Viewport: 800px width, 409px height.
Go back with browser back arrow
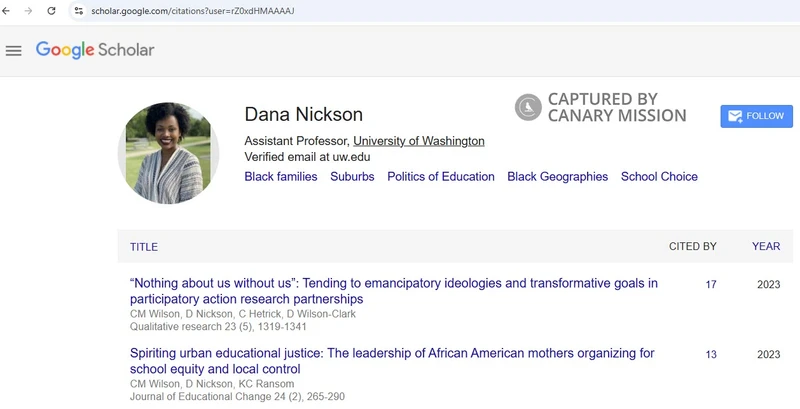[x=6, y=11]
